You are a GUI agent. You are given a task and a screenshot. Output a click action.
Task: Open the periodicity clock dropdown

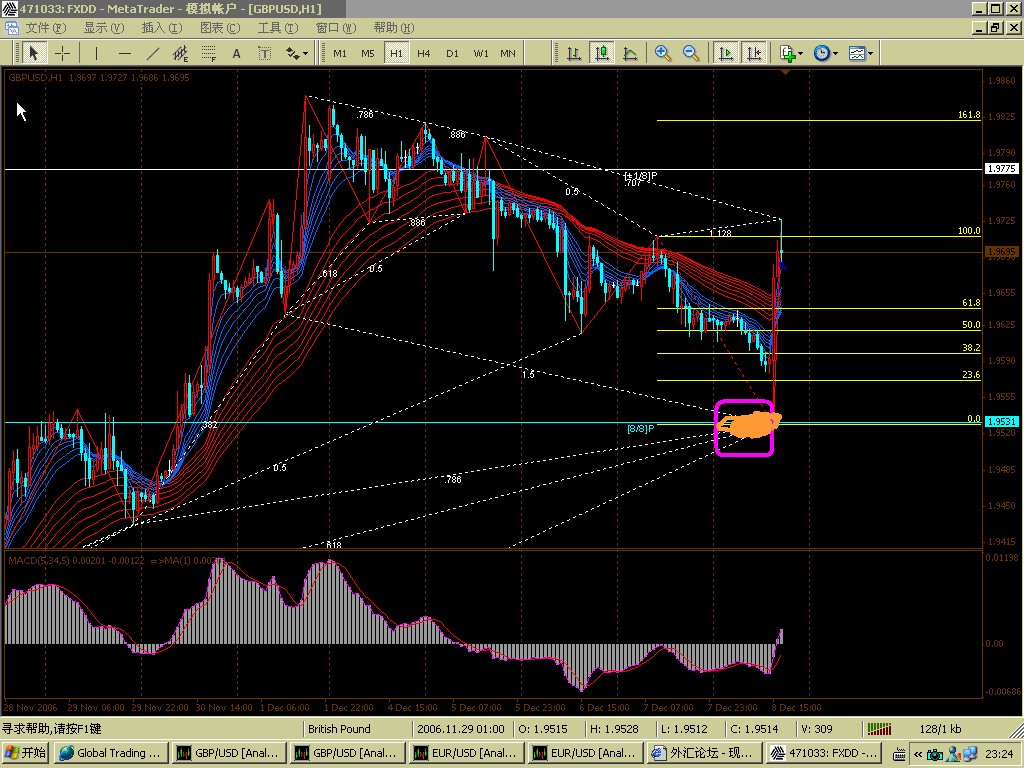[825, 53]
